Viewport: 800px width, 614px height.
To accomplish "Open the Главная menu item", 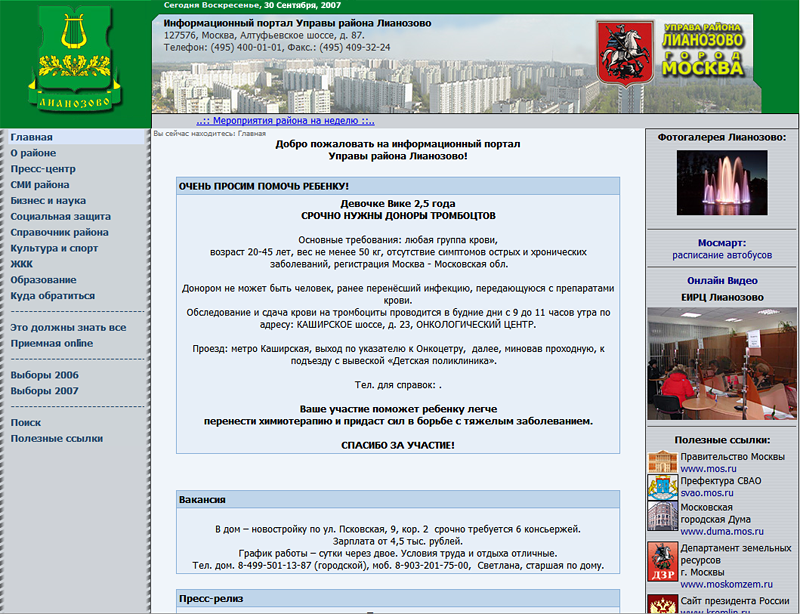I will point(32,137).
